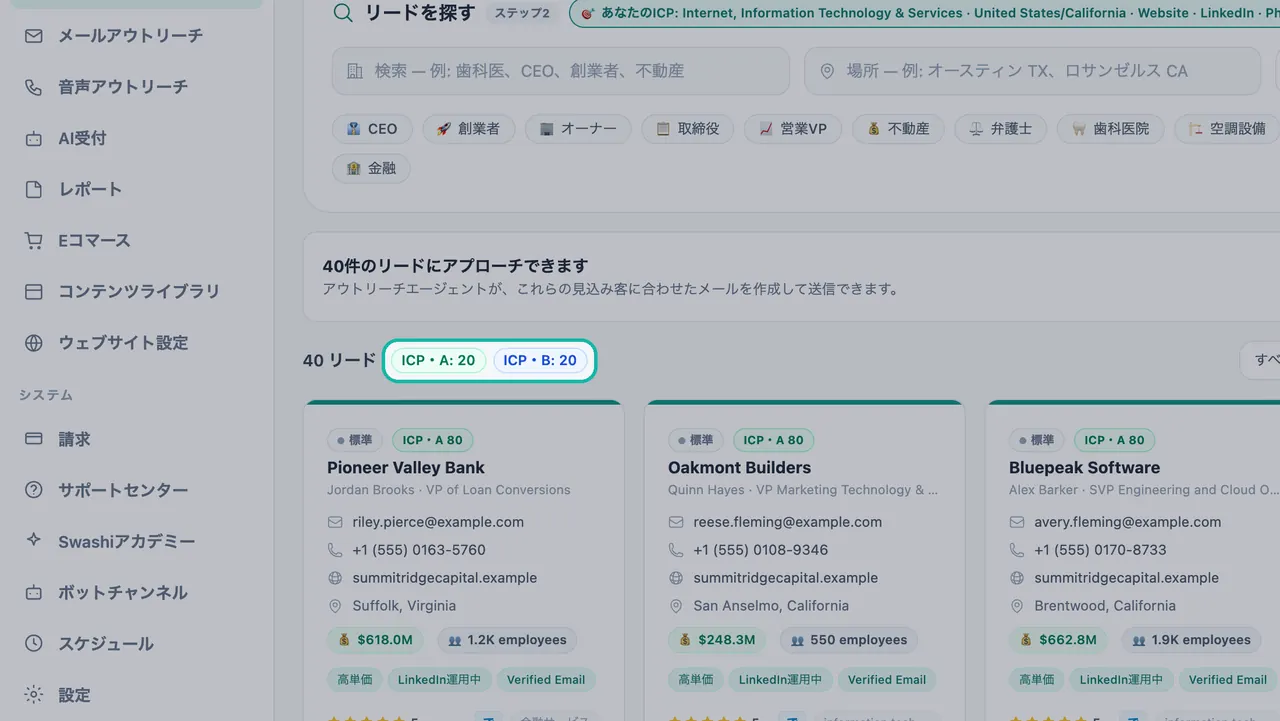
Task: Focus the 検索 keyword input field
Action: [x=560, y=71]
